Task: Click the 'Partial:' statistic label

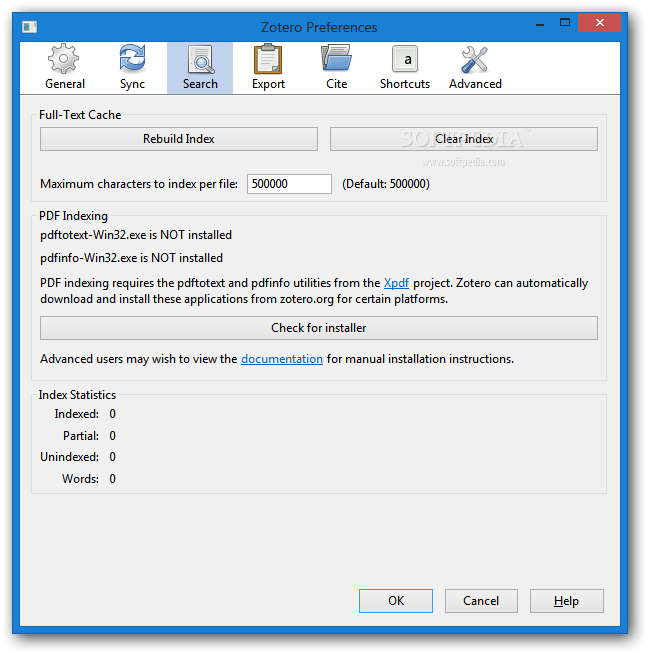Action: [x=81, y=436]
